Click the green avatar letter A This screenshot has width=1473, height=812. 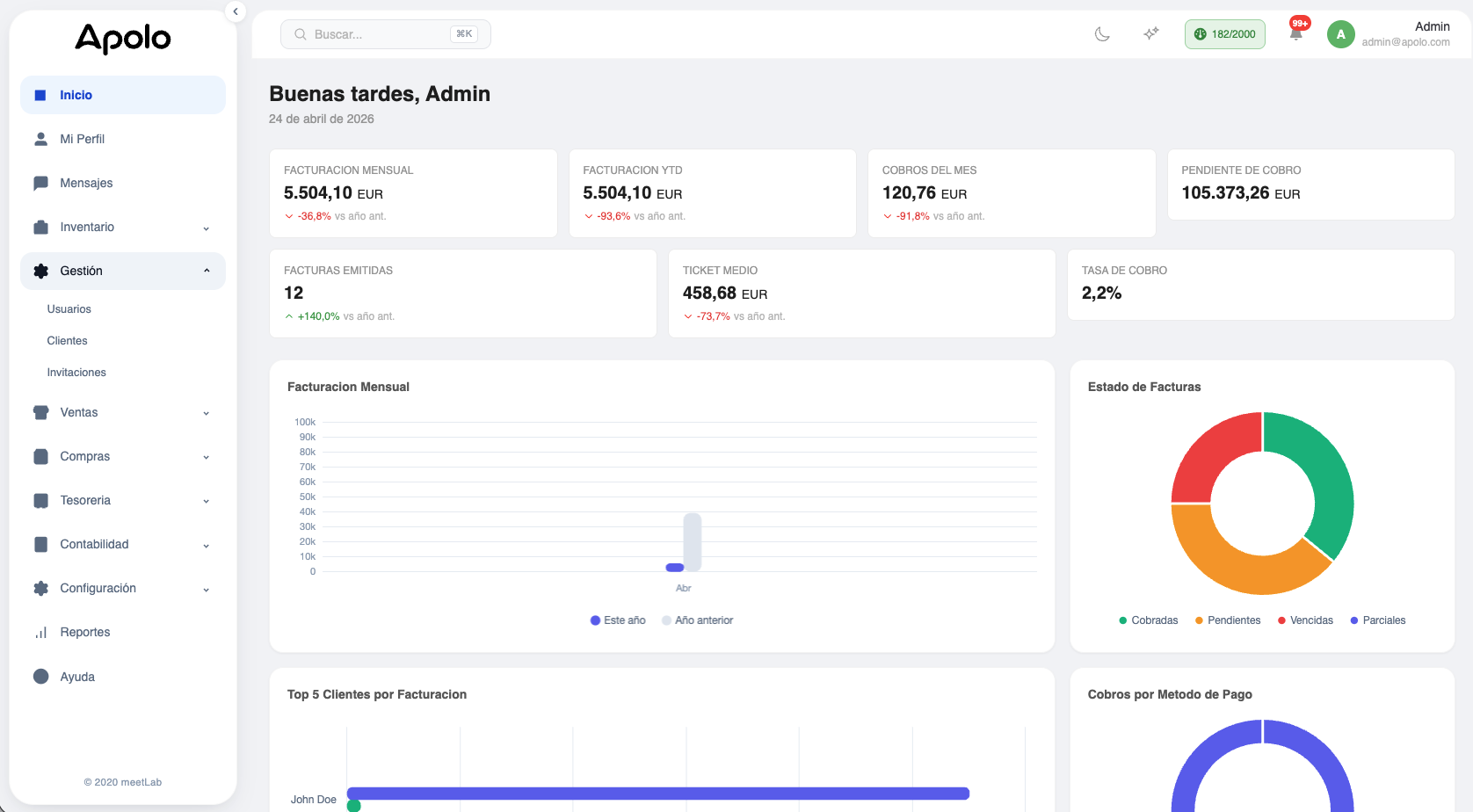(x=1340, y=34)
